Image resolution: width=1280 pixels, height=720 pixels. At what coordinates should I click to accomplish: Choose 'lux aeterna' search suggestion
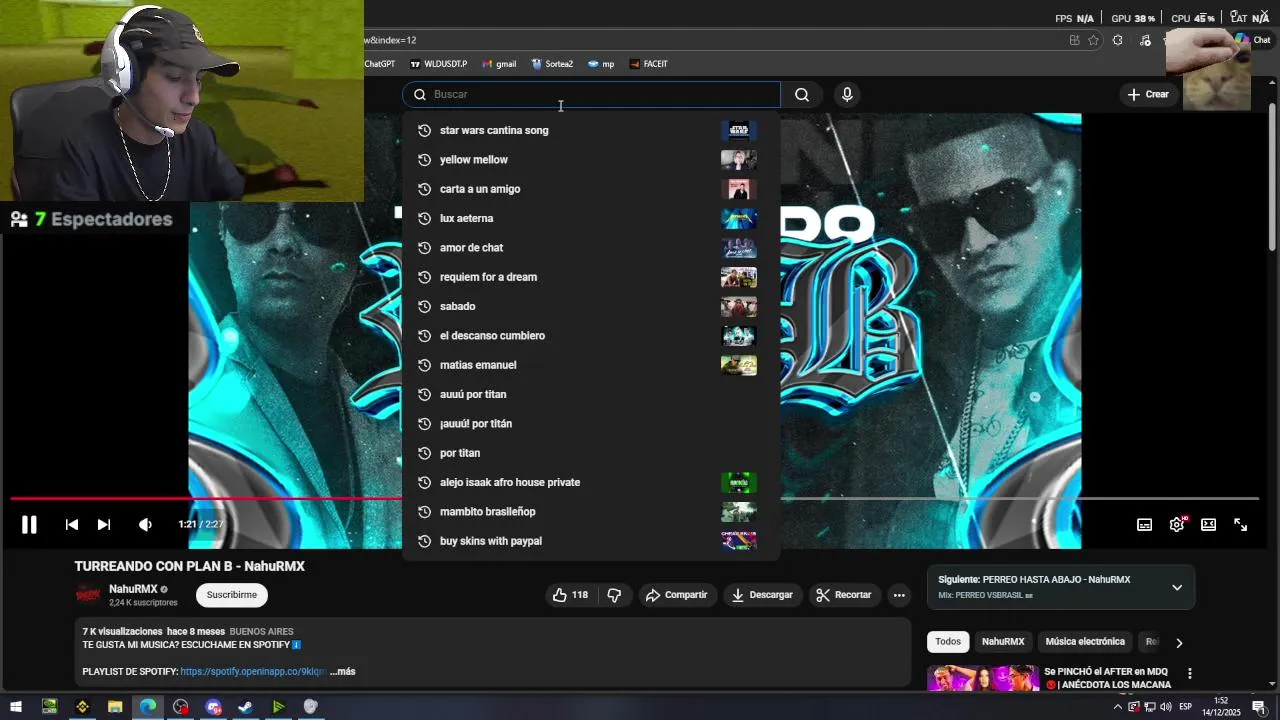(591, 218)
